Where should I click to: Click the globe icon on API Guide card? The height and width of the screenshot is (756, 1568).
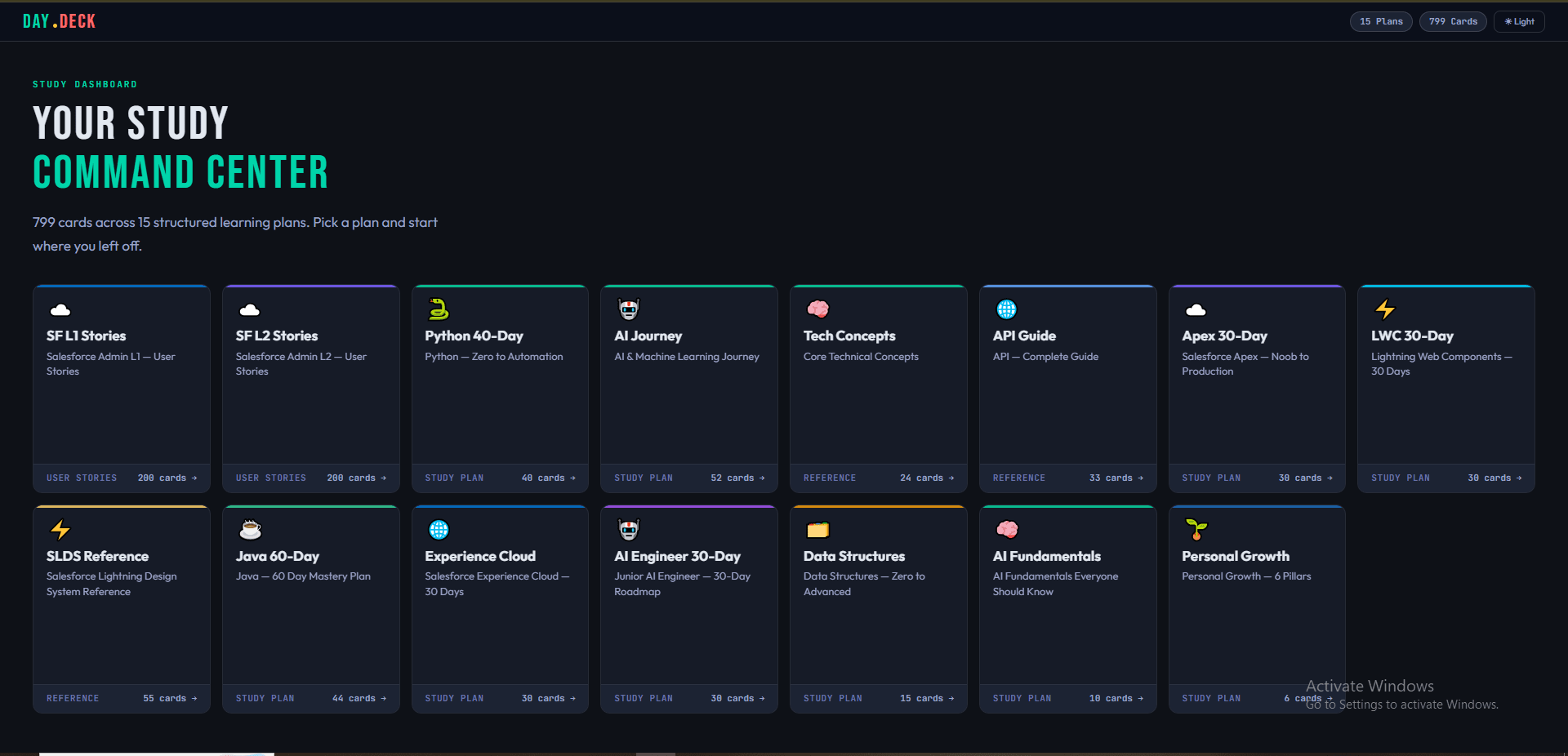(x=1007, y=309)
